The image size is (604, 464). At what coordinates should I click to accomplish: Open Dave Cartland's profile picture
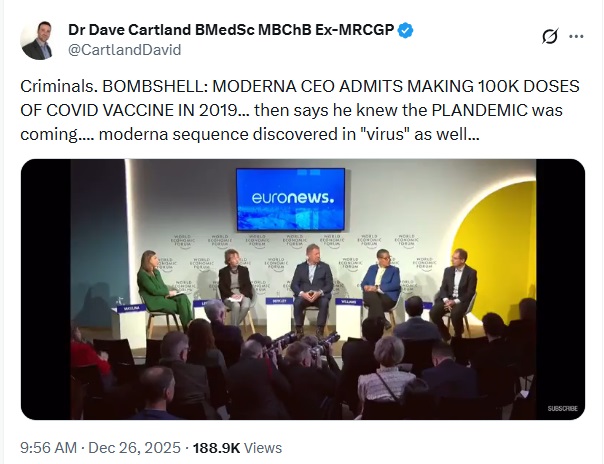coord(37,39)
